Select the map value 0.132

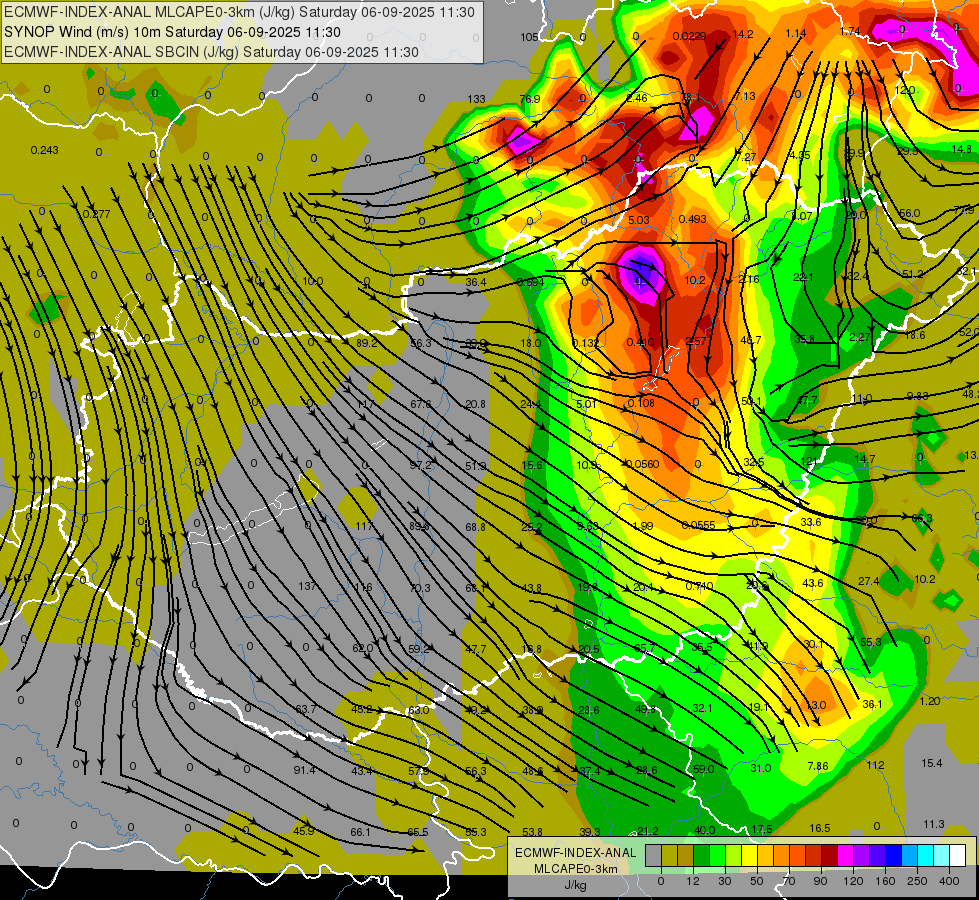click(586, 344)
